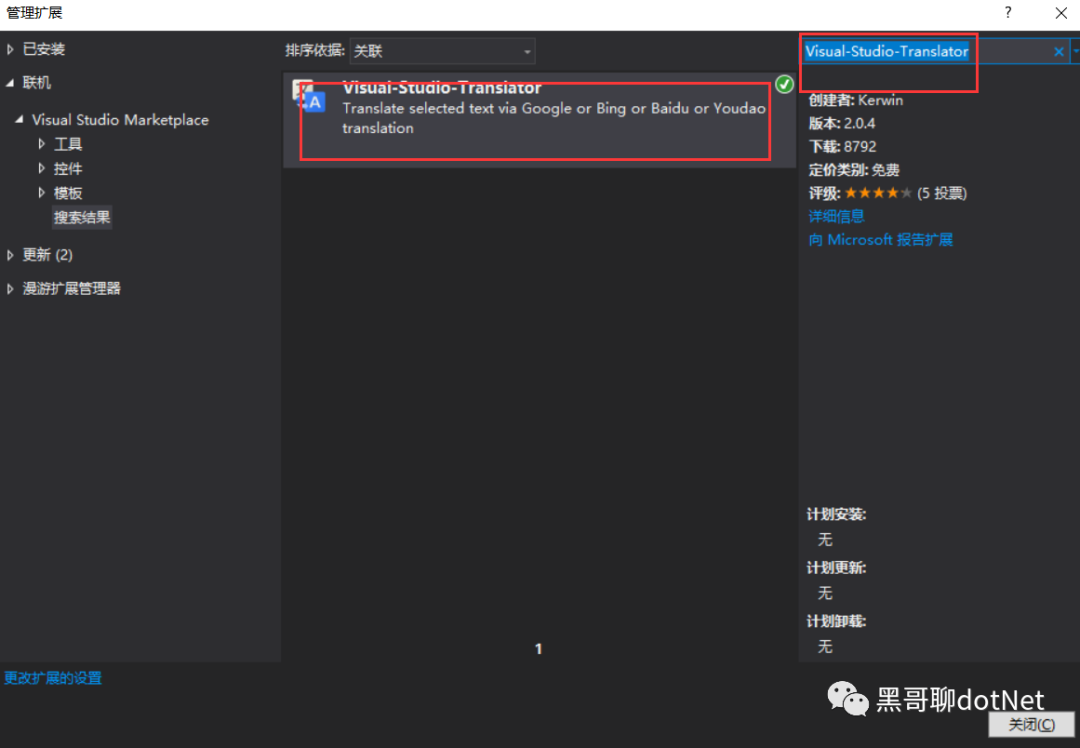Click the 定价类别: 免费 text
The image size is (1080, 748).
854,170
